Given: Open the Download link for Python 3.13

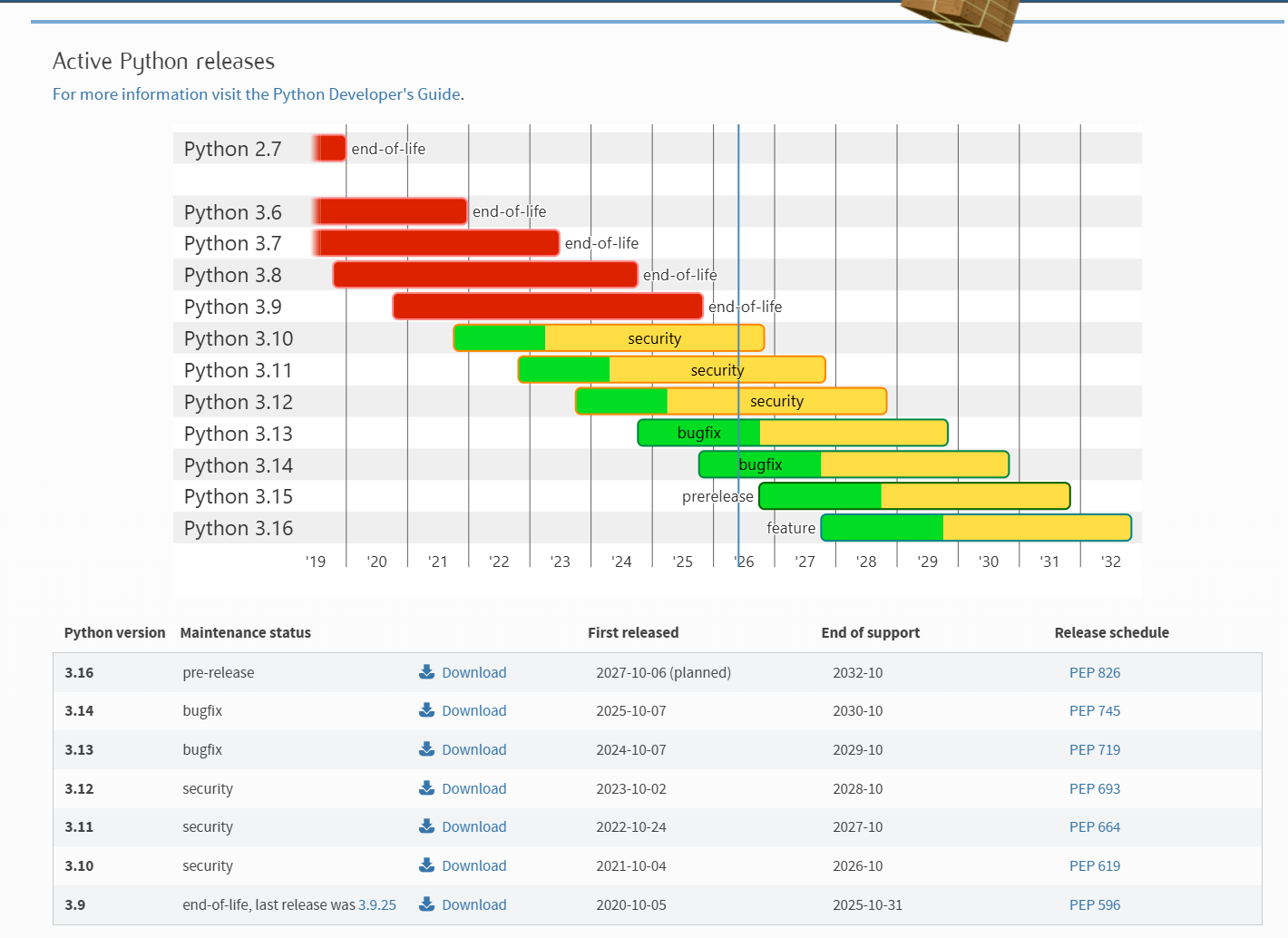Looking at the screenshot, I should [x=473, y=749].
